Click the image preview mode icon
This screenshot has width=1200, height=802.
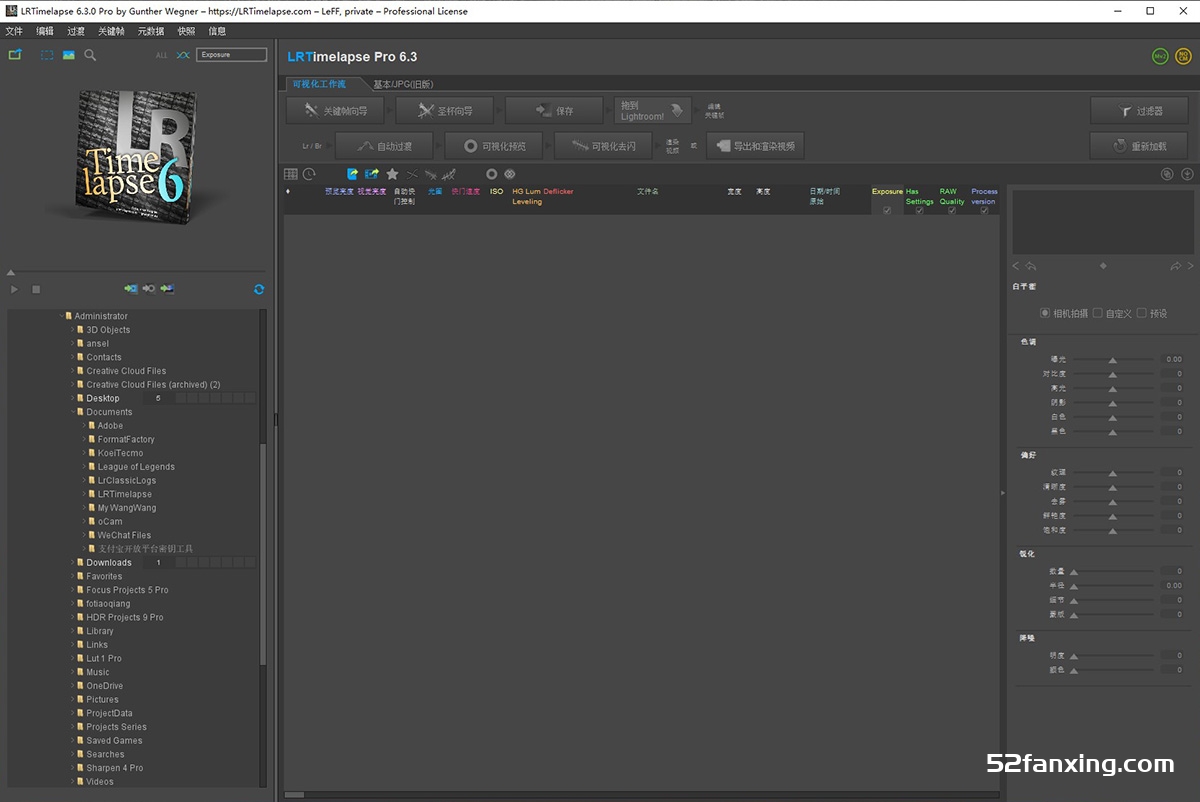(69, 55)
